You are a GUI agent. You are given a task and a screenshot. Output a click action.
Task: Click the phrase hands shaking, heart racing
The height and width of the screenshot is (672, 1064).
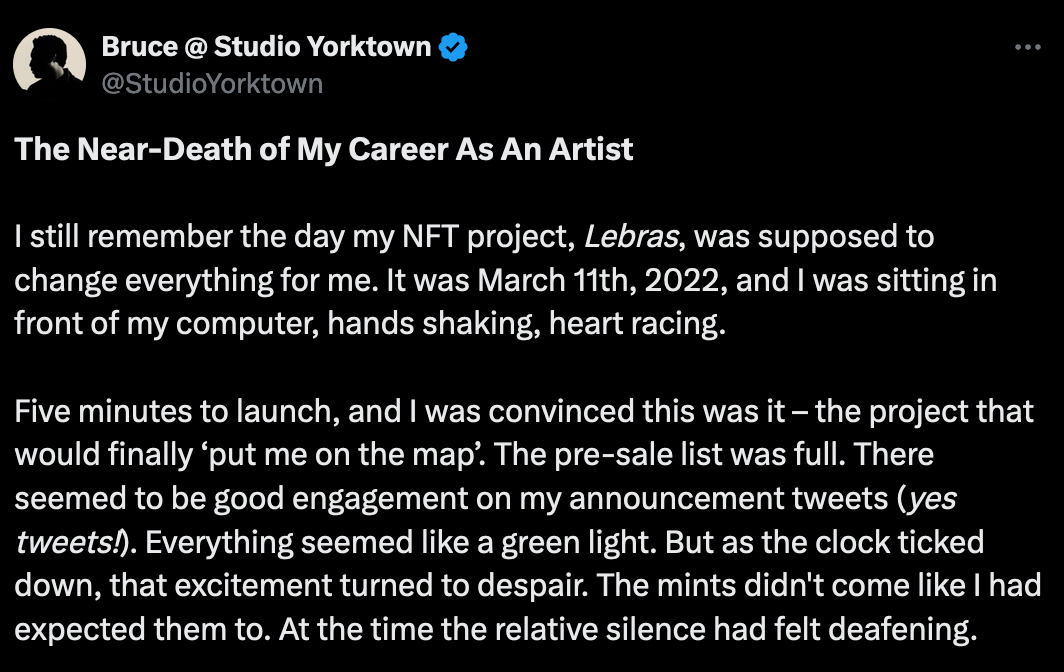pyautogui.click(x=527, y=324)
